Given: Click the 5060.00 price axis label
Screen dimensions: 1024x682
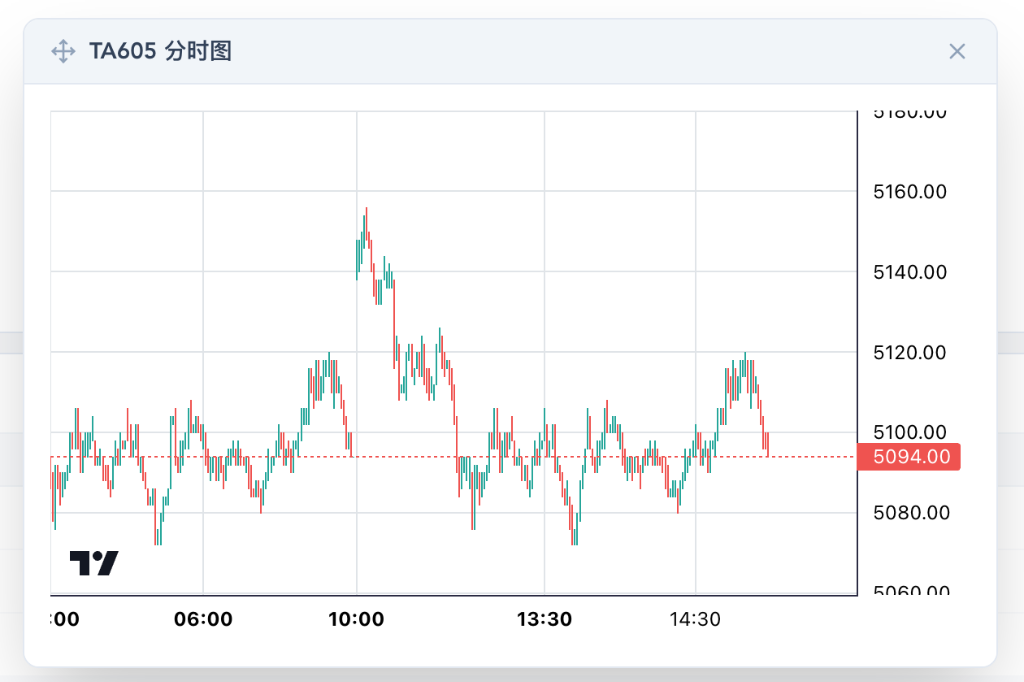Looking at the screenshot, I should (908, 592).
